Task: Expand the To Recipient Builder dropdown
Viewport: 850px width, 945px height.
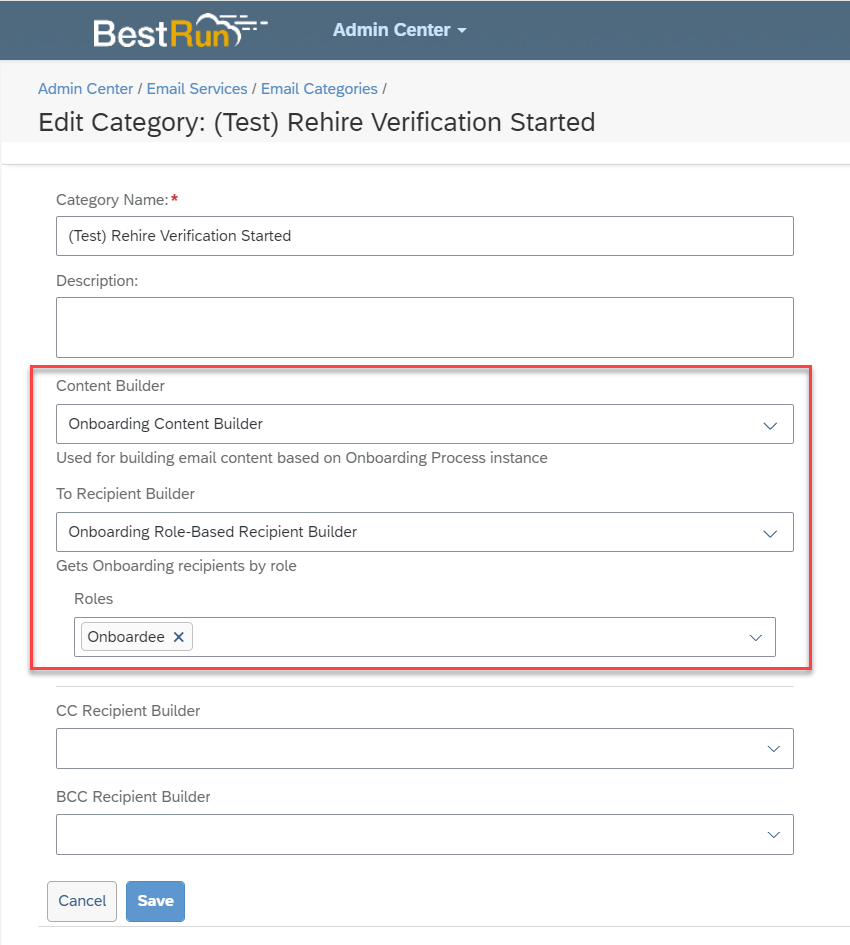Action: tap(770, 533)
